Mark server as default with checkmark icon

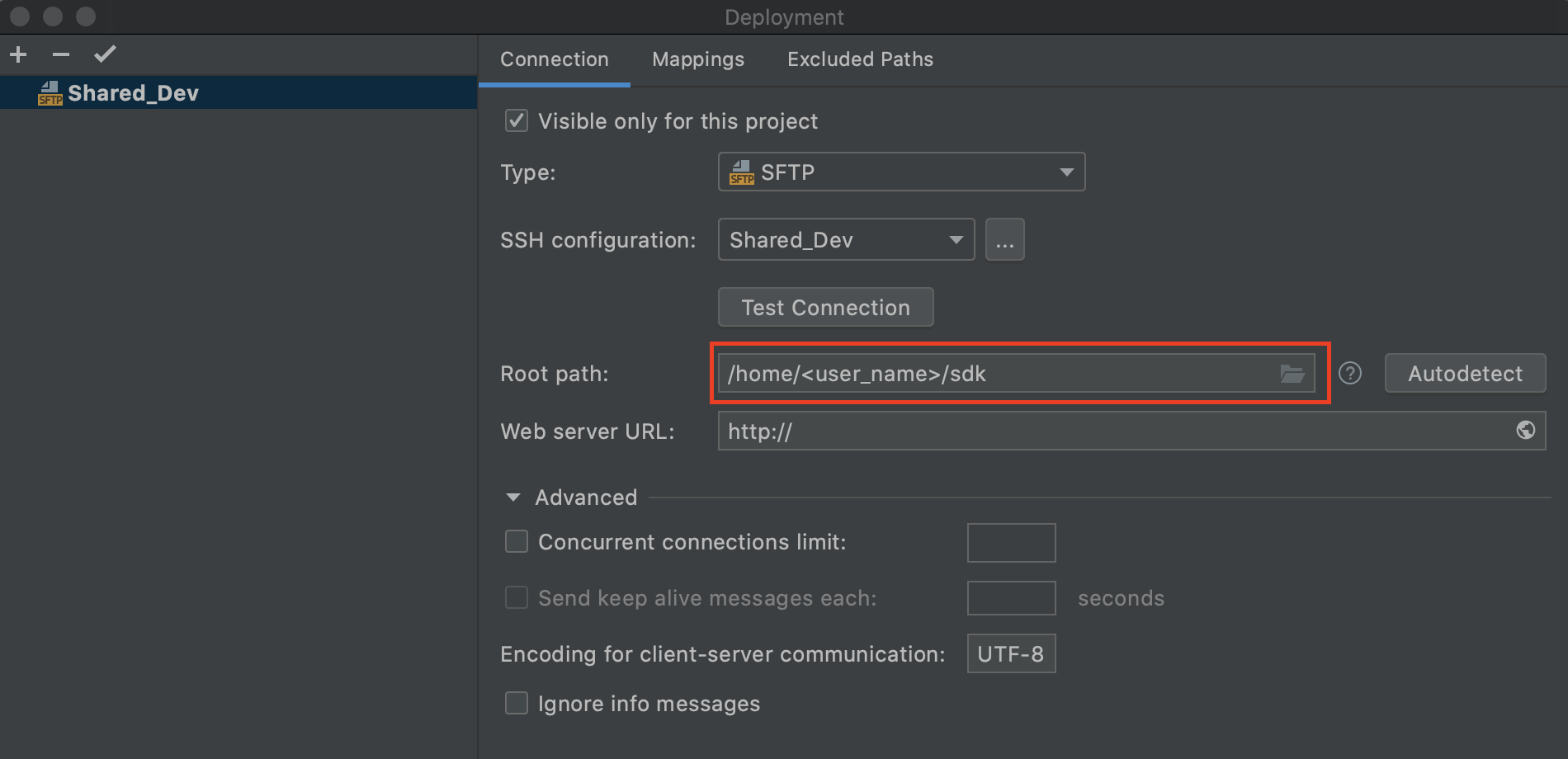(x=105, y=54)
